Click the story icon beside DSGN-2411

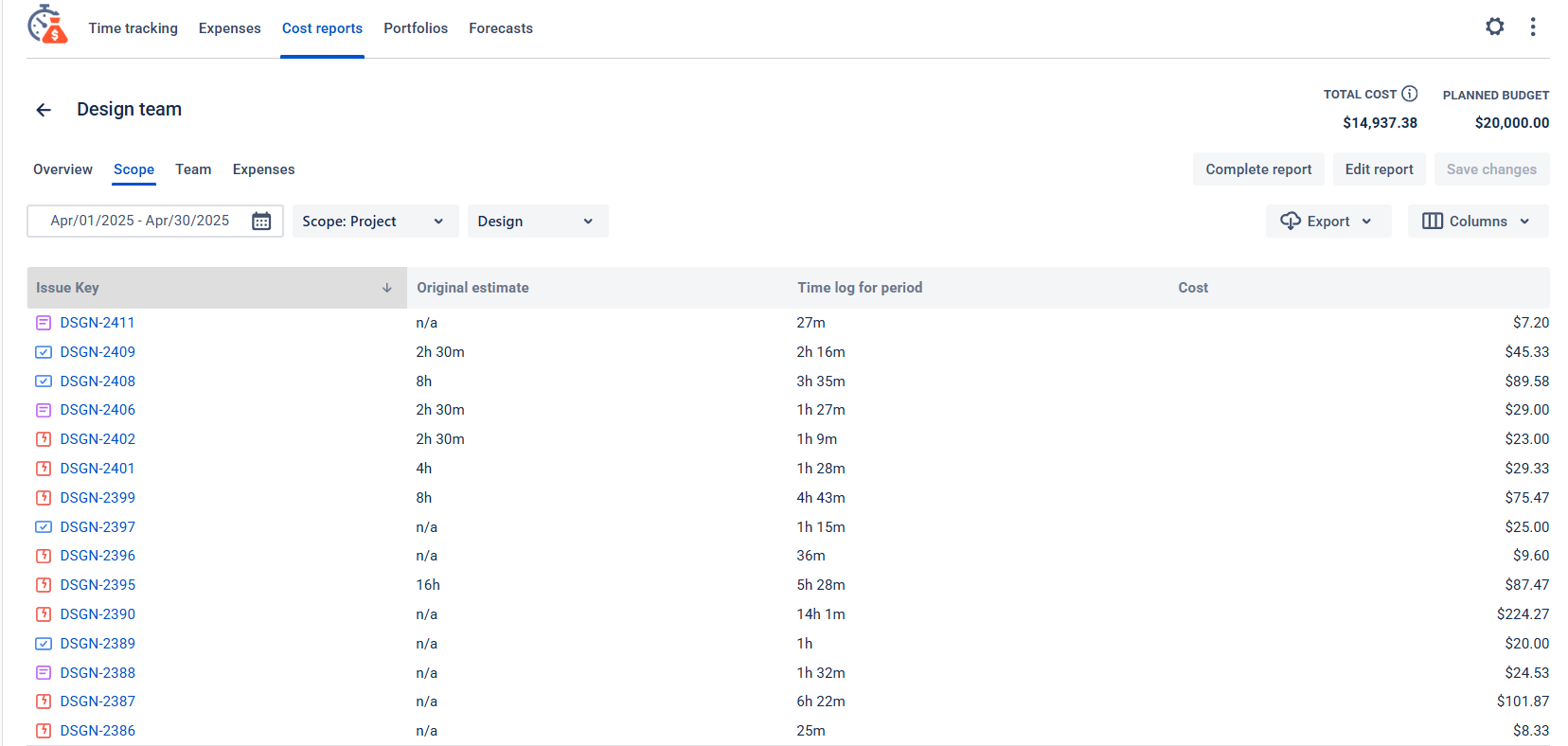click(44, 323)
